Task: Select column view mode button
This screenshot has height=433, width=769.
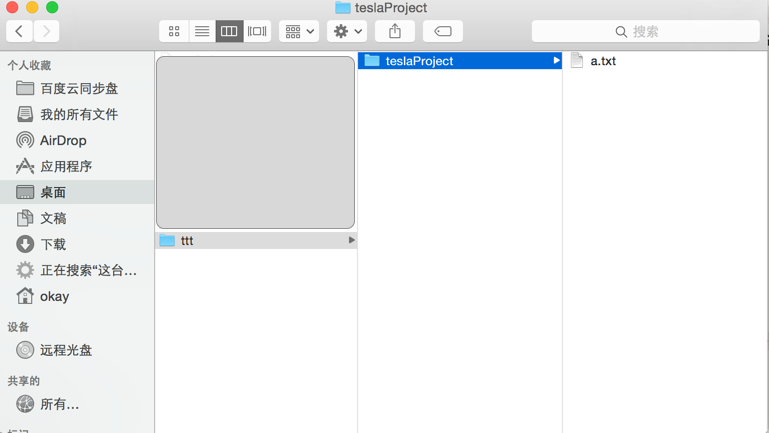Action: click(229, 31)
